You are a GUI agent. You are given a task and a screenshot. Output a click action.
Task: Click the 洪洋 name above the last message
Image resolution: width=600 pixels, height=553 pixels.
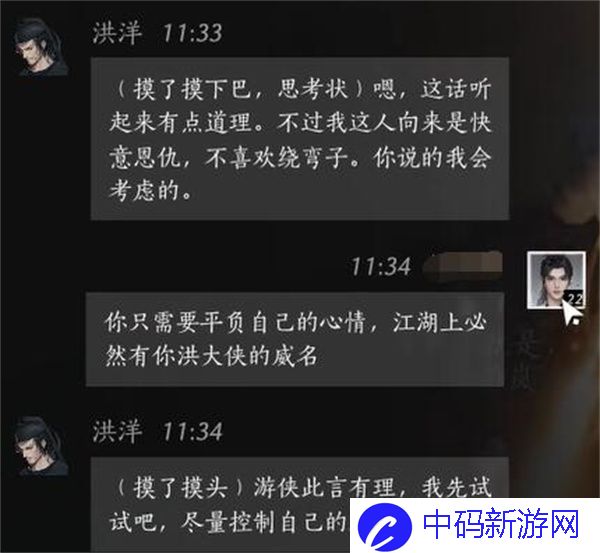click(116, 431)
